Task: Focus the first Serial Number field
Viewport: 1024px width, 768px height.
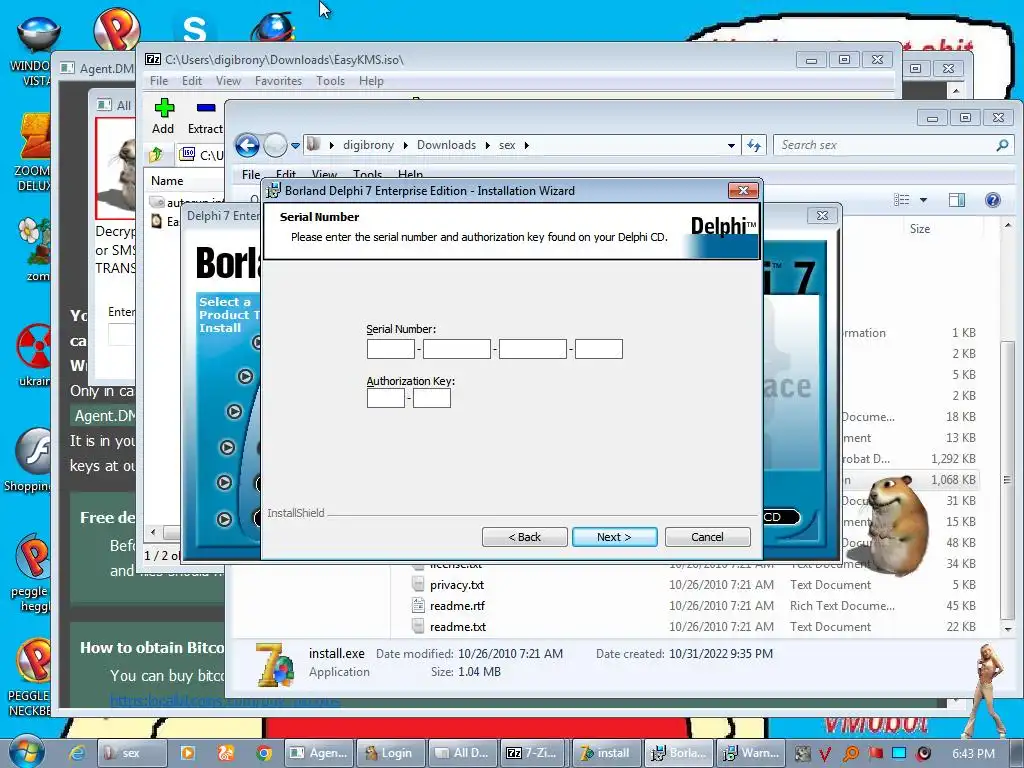Action: [x=391, y=349]
